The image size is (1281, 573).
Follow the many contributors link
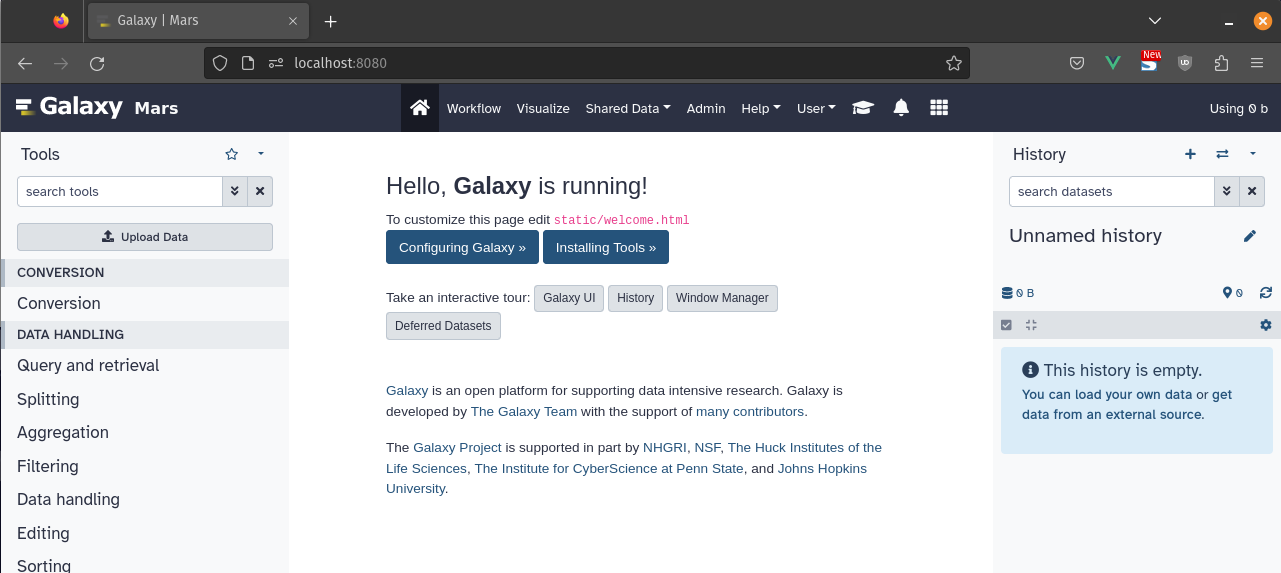click(x=750, y=411)
